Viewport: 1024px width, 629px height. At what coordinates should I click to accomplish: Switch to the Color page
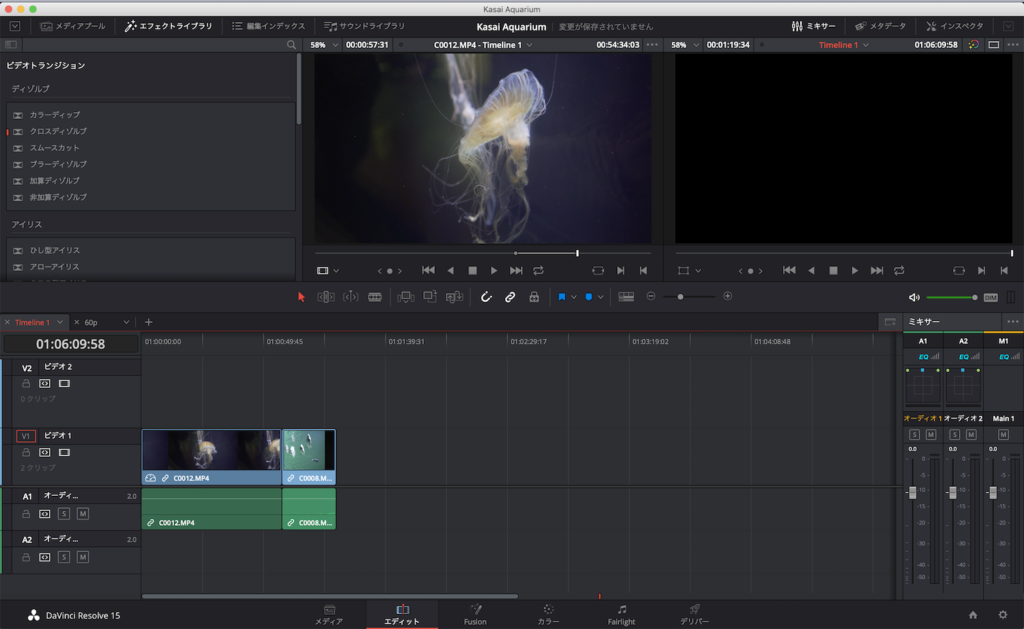[547, 613]
